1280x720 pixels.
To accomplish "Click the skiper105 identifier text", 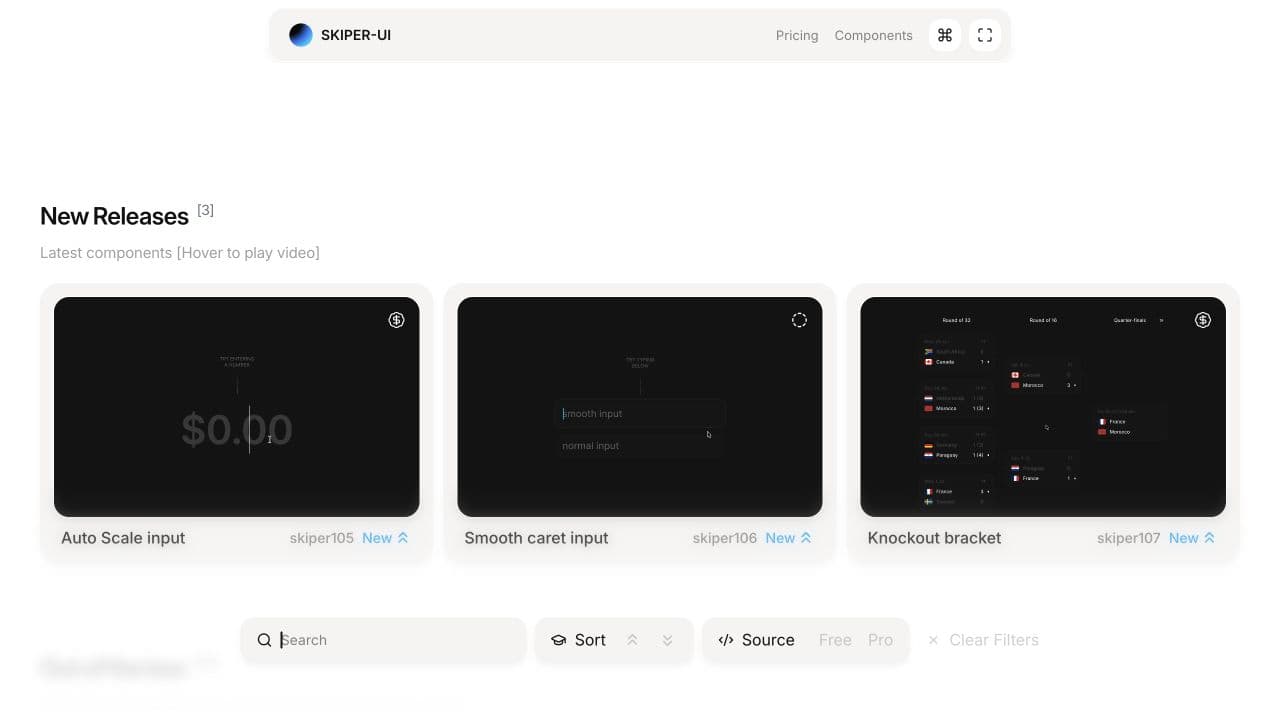I will (322, 538).
